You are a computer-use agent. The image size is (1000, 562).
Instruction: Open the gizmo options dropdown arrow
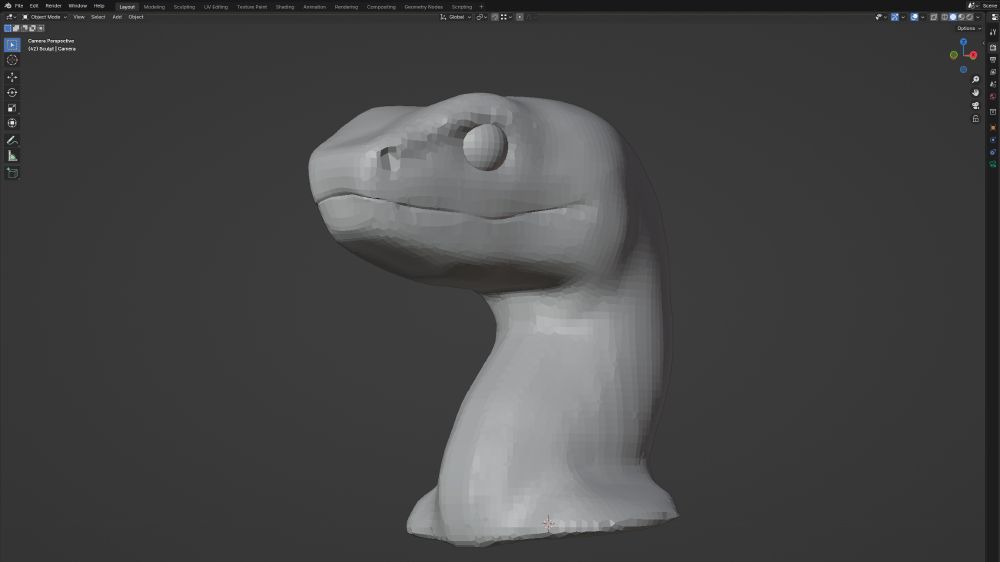903,17
